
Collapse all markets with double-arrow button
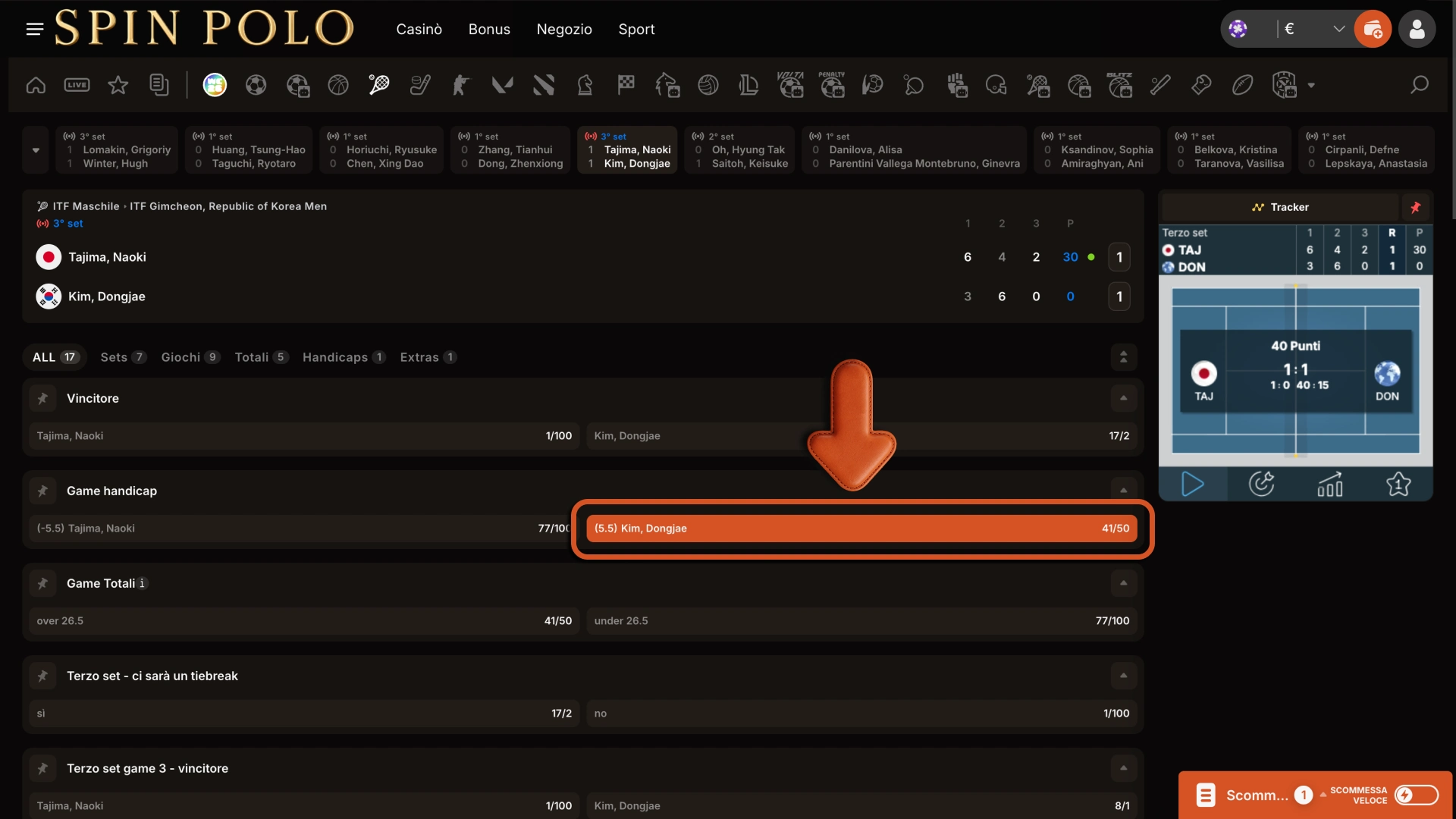tap(1123, 357)
